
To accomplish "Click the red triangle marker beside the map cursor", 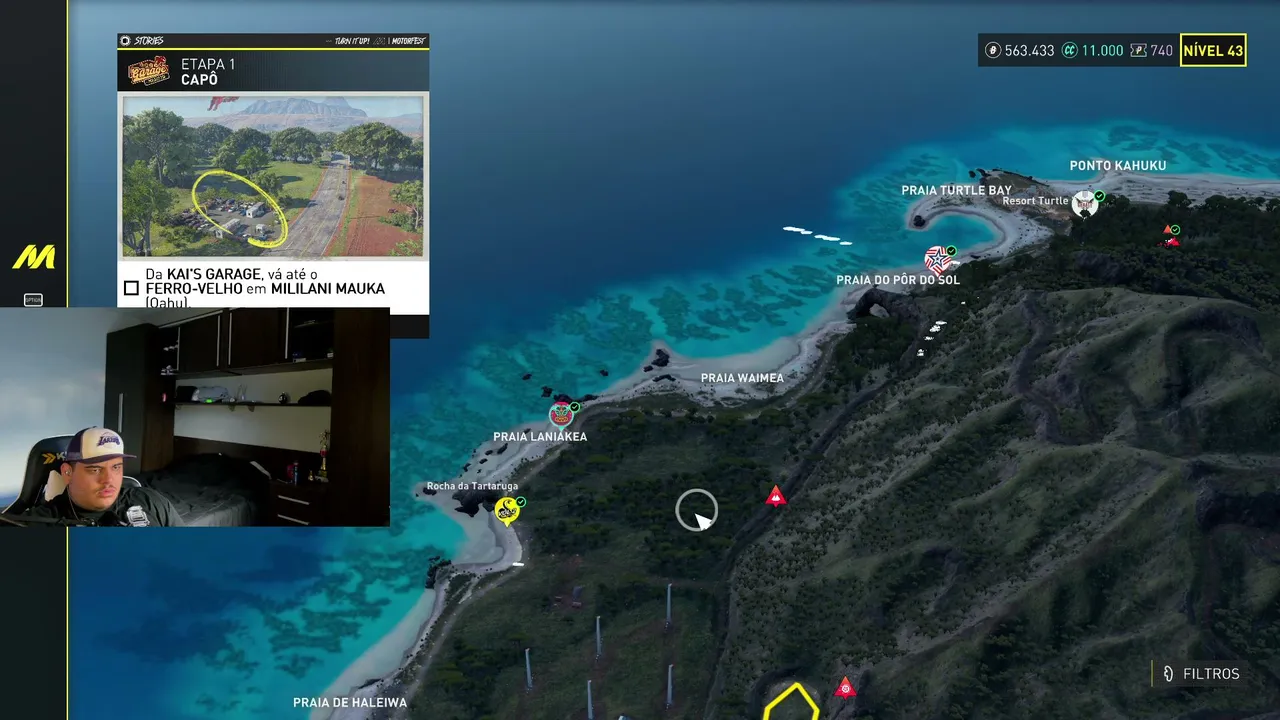I will tap(775, 495).
